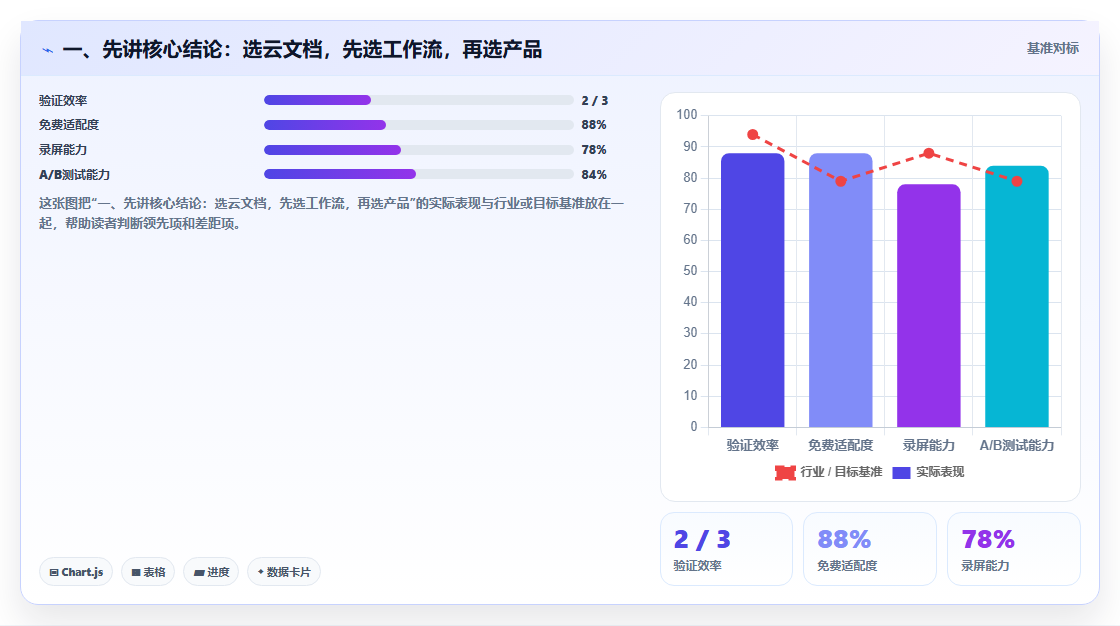Open the 88% 免费适配度 data card
Image resolution: width=1120 pixels, height=626 pixels.
click(x=870, y=549)
